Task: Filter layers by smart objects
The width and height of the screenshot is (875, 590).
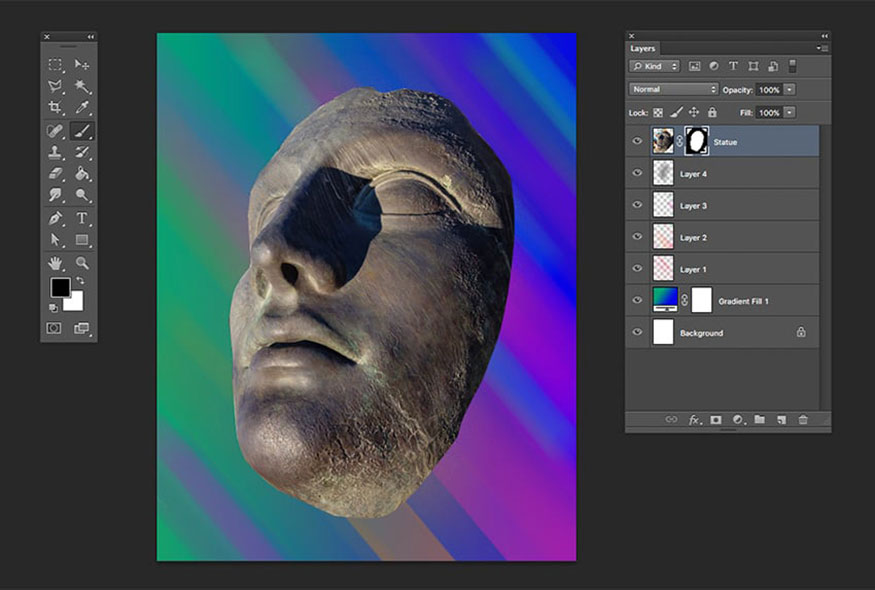Action: coord(773,66)
